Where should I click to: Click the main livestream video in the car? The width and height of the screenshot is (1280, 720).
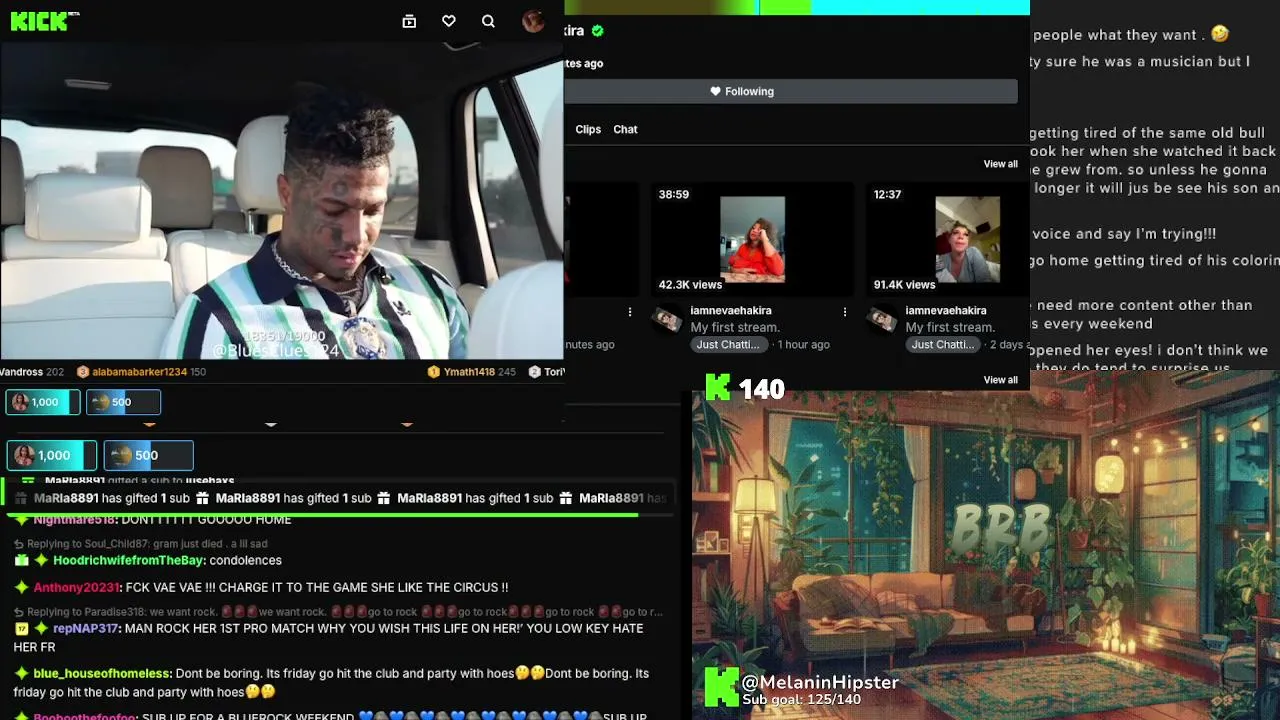(x=282, y=201)
